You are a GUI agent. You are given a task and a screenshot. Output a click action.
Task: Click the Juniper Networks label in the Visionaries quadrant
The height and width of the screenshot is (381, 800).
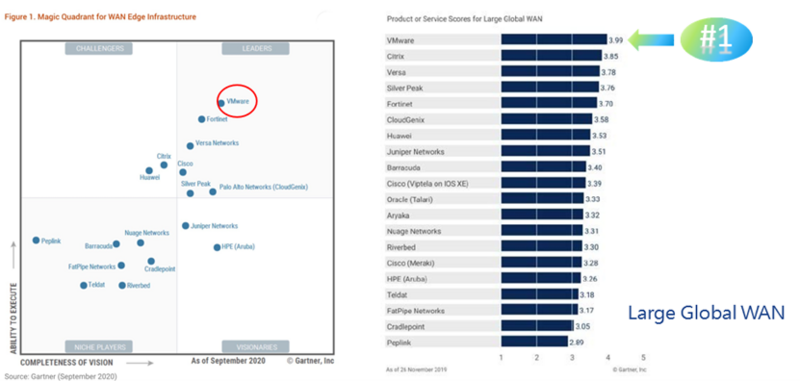(214, 226)
